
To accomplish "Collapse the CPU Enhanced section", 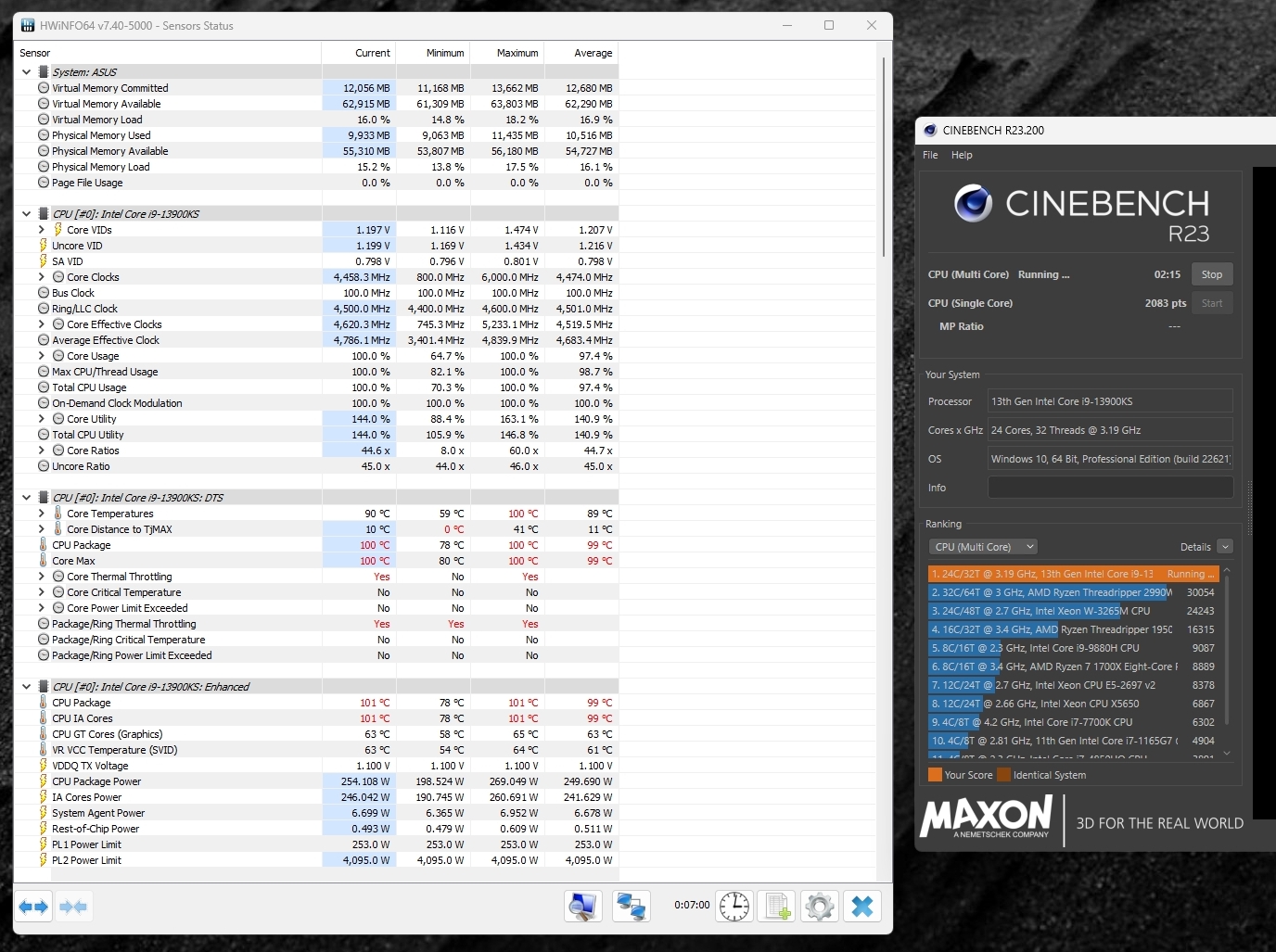I will pos(26,687).
